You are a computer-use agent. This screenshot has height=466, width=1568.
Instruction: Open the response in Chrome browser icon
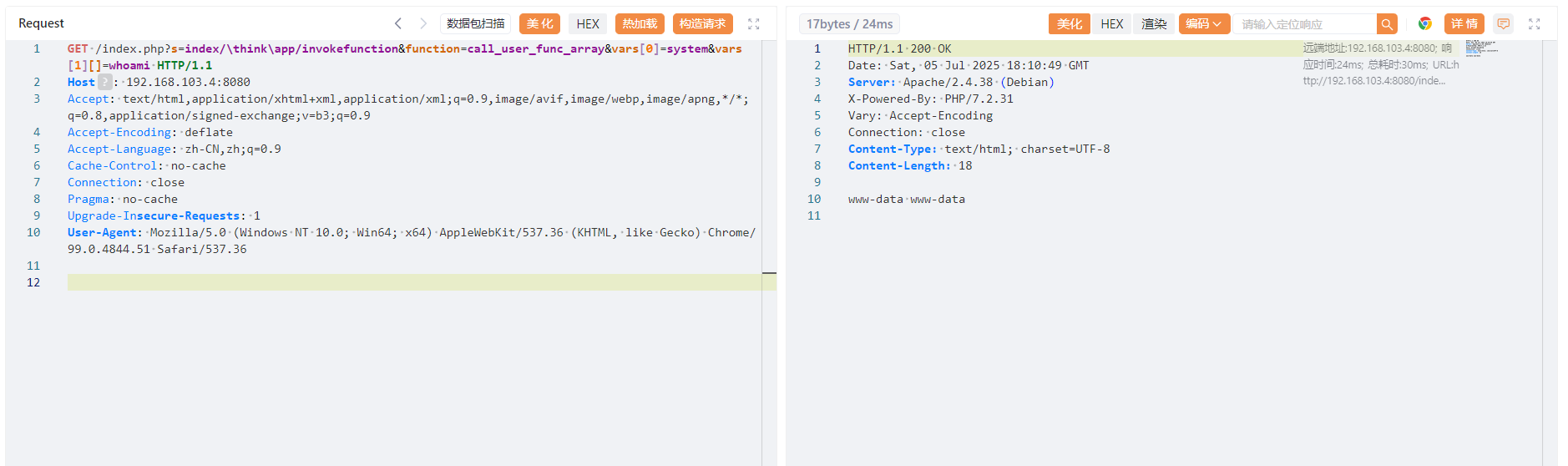pos(1425,23)
